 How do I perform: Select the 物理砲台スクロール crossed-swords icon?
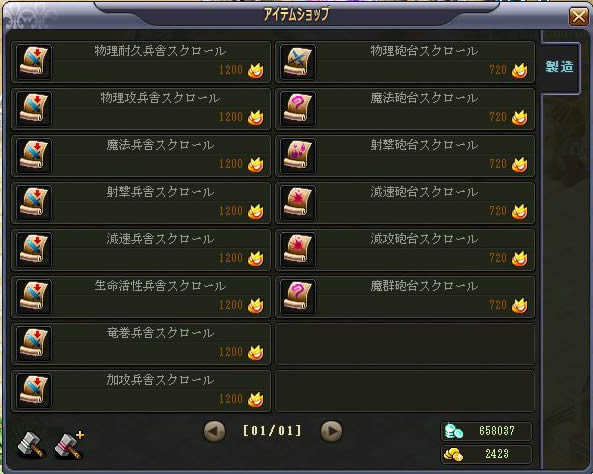(298, 62)
